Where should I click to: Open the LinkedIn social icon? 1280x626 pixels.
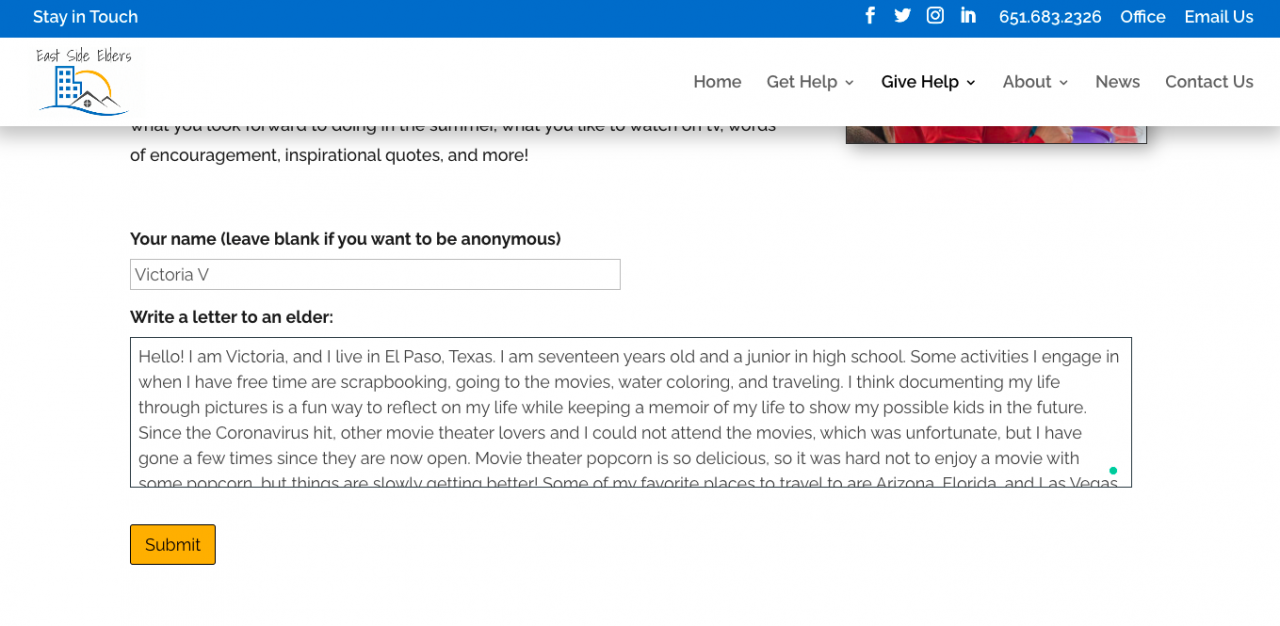pyautogui.click(x=968, y=16)
